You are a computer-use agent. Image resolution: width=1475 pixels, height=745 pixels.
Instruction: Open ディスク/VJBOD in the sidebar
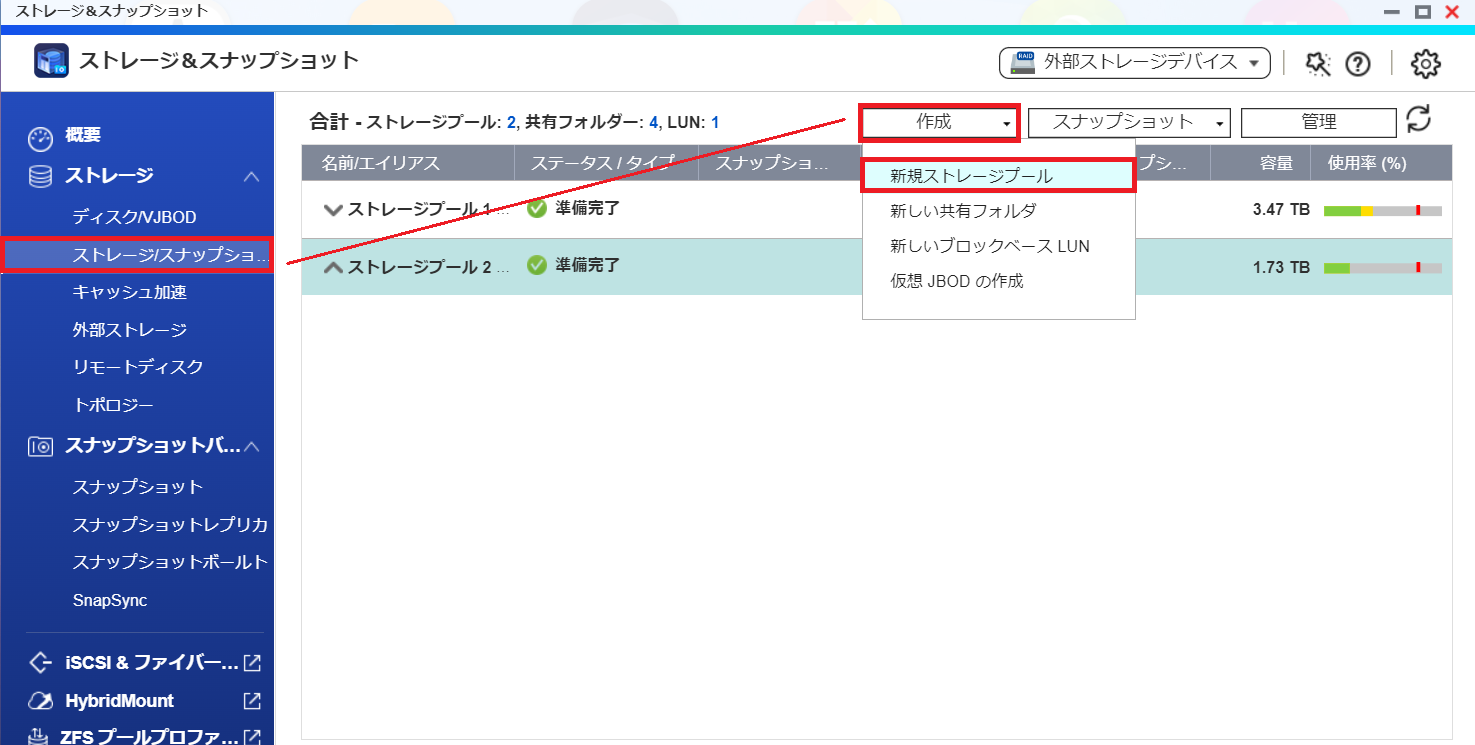click(x=134, y=217)
